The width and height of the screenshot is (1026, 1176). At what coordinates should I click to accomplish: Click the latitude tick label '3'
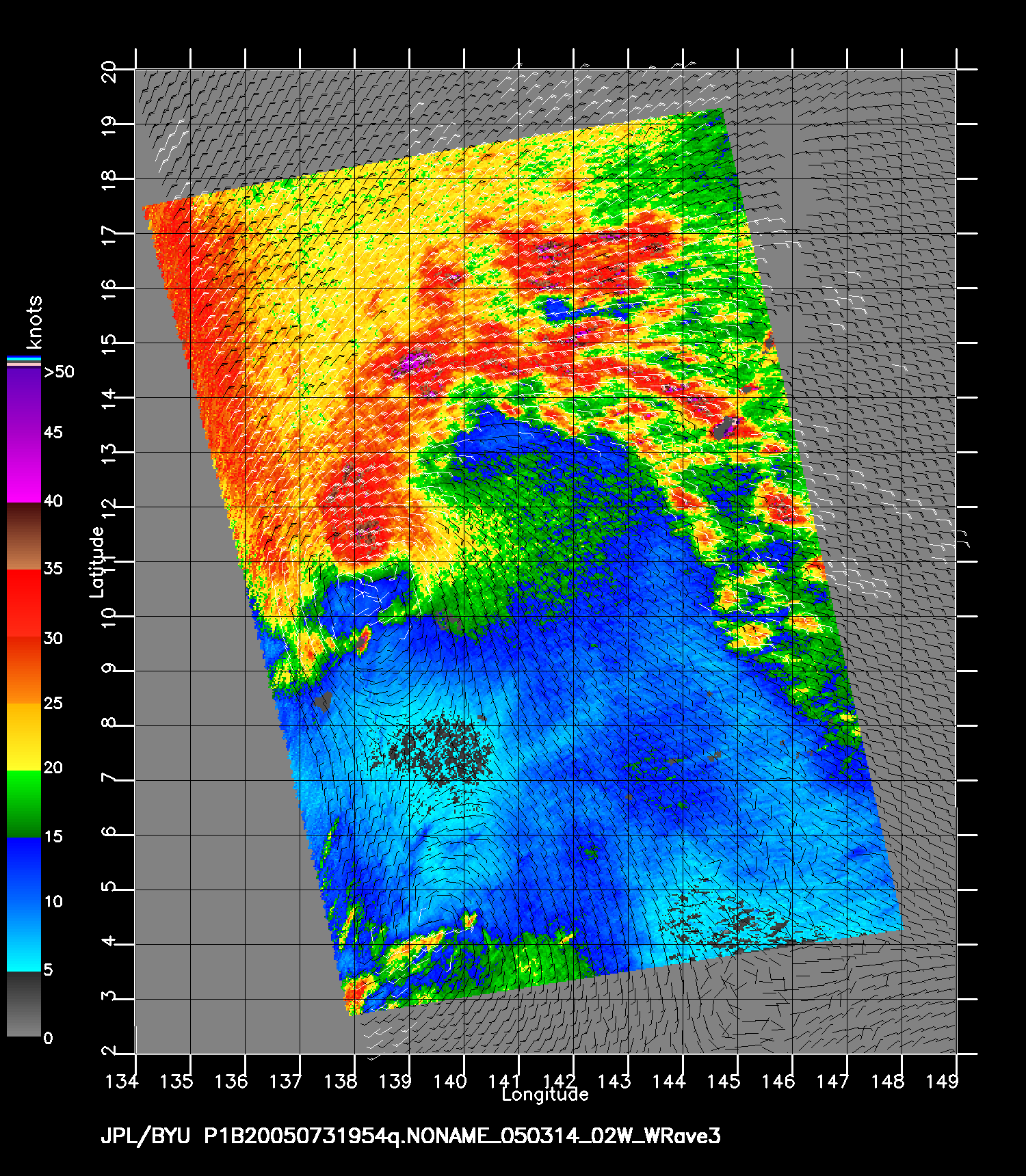pos(109,995)
